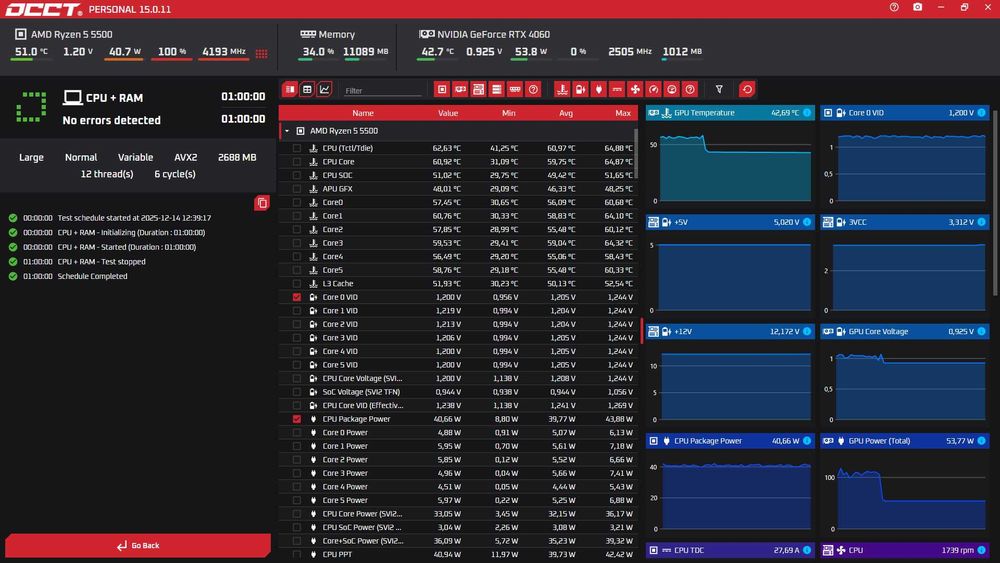Click the +5V graph header
Screen dimensions: 1000x563
(730, 222)
